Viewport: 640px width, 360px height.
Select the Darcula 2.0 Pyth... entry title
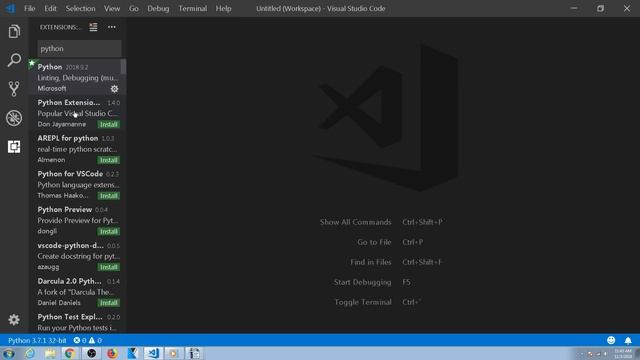pyautogui.click(x=69, y=281)
